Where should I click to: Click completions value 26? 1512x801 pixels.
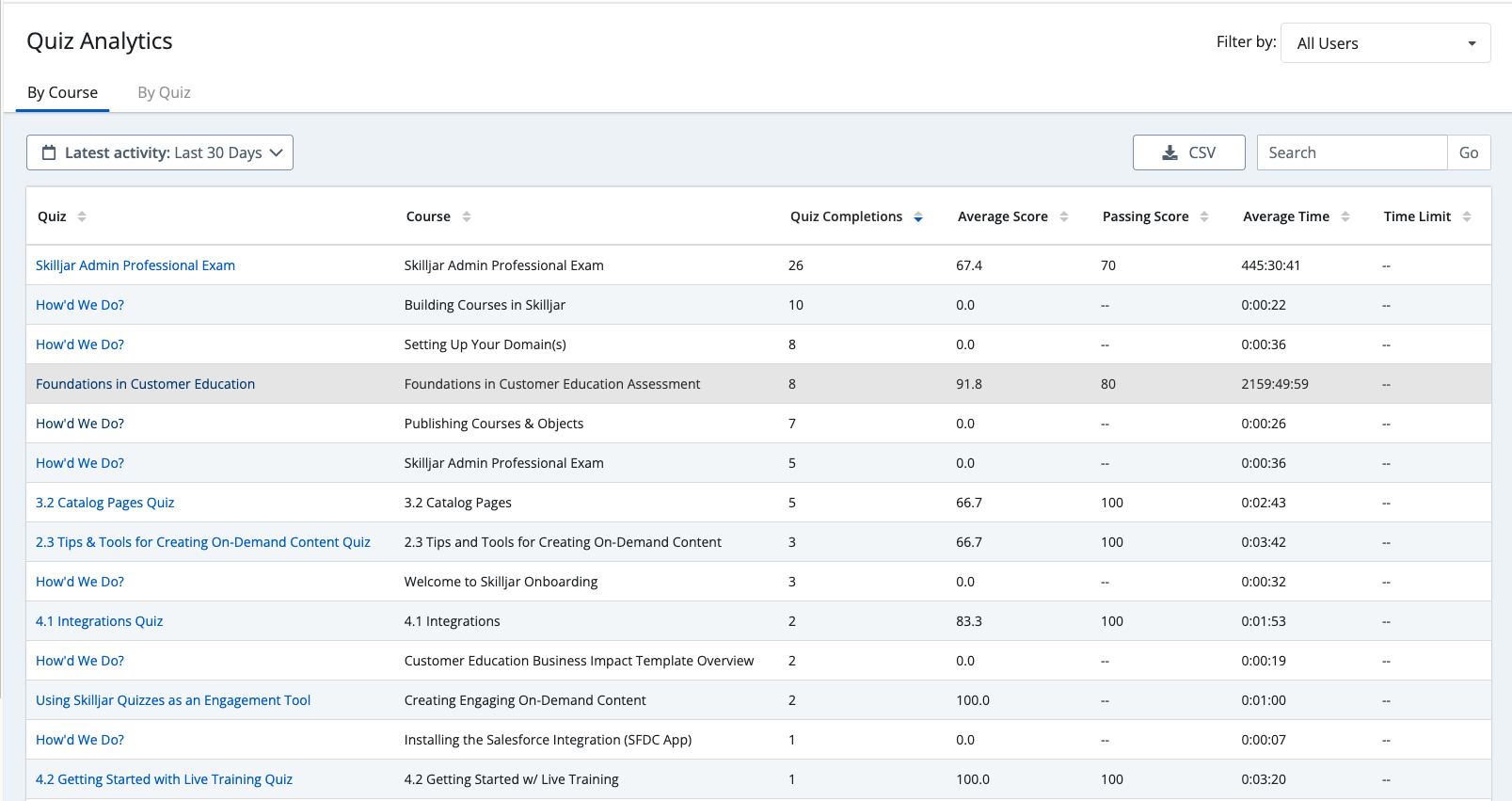pyautogui.click(x=796, y=265)
